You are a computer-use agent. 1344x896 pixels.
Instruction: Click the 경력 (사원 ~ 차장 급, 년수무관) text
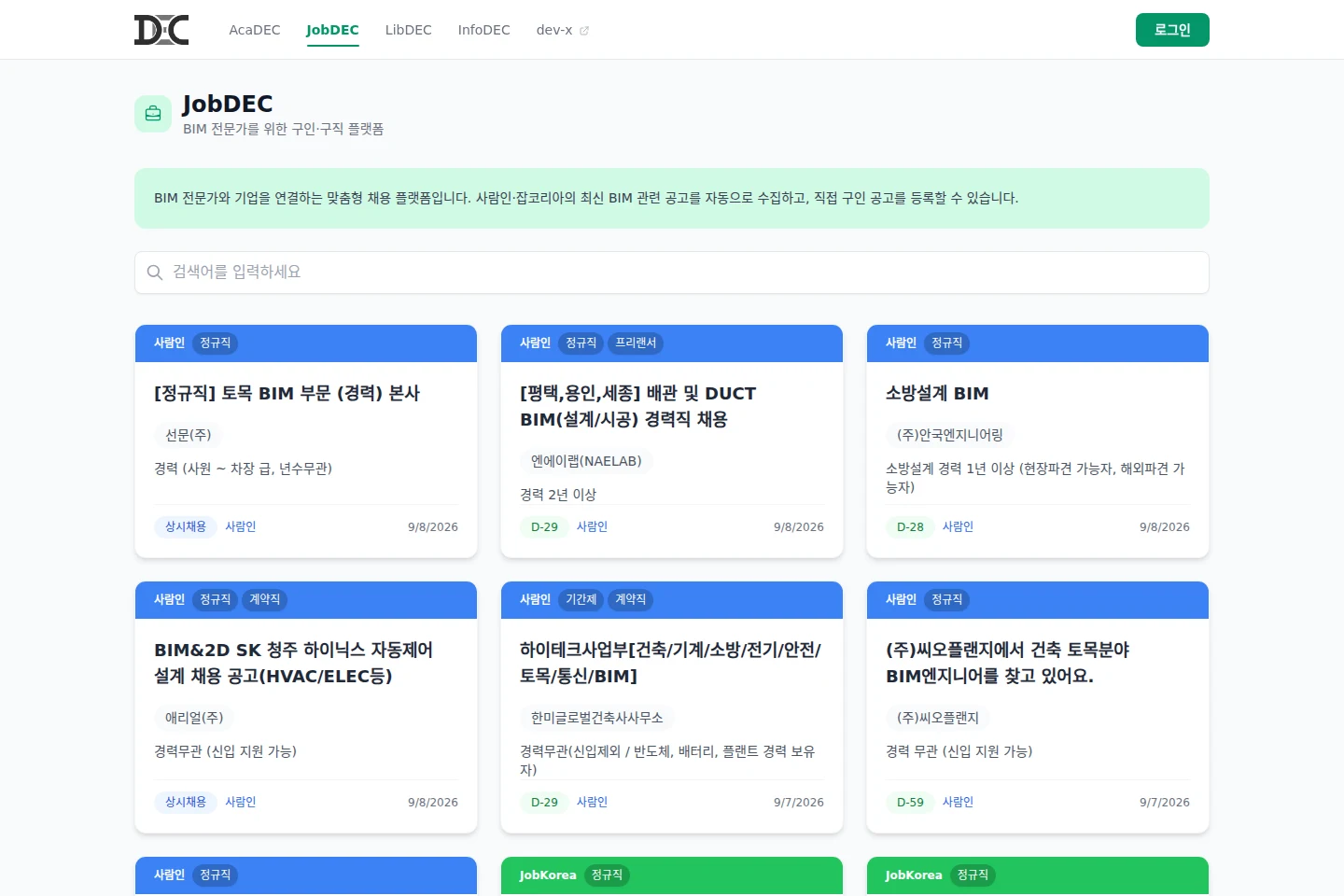[x=243, y=469]
